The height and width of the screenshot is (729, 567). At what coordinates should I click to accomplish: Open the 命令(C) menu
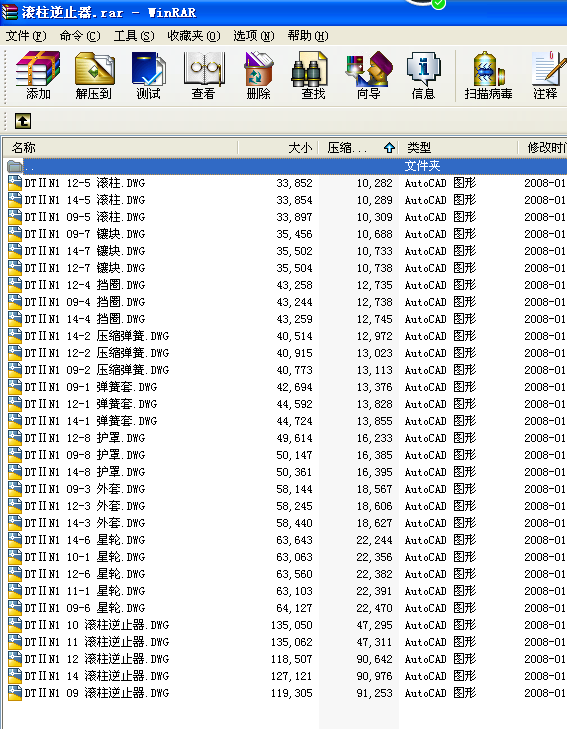point(79,36)
